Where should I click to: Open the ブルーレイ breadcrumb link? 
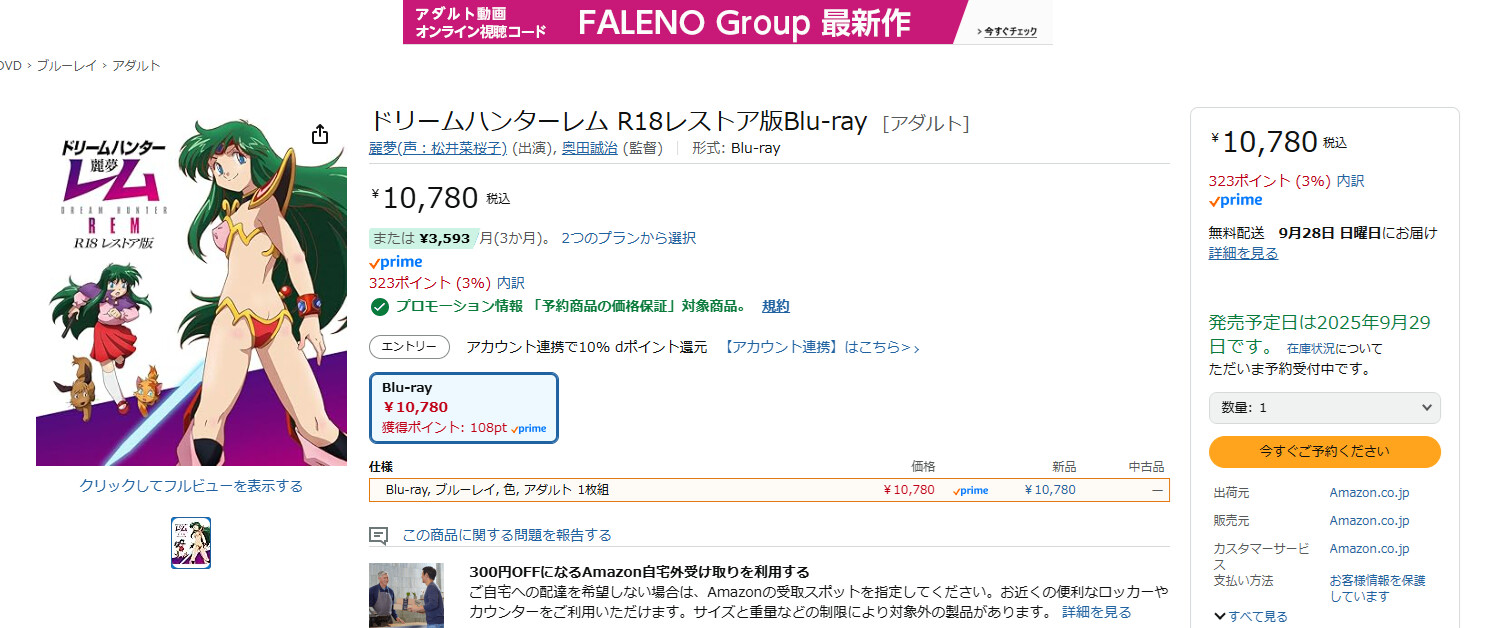(x=67, y=66)
